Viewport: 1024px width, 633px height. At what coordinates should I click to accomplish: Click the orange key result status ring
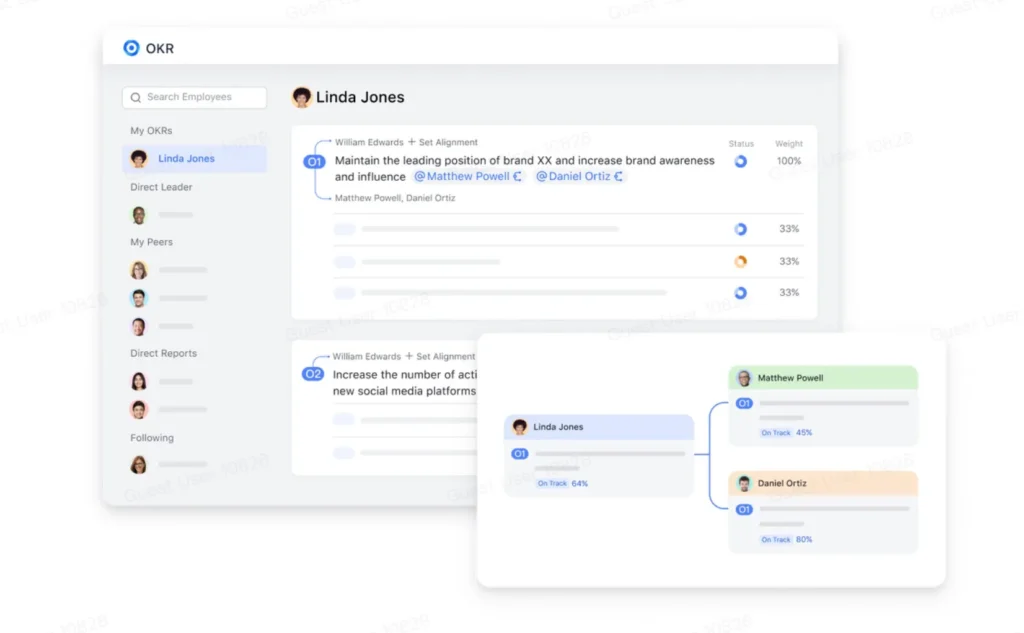[741, 261]
